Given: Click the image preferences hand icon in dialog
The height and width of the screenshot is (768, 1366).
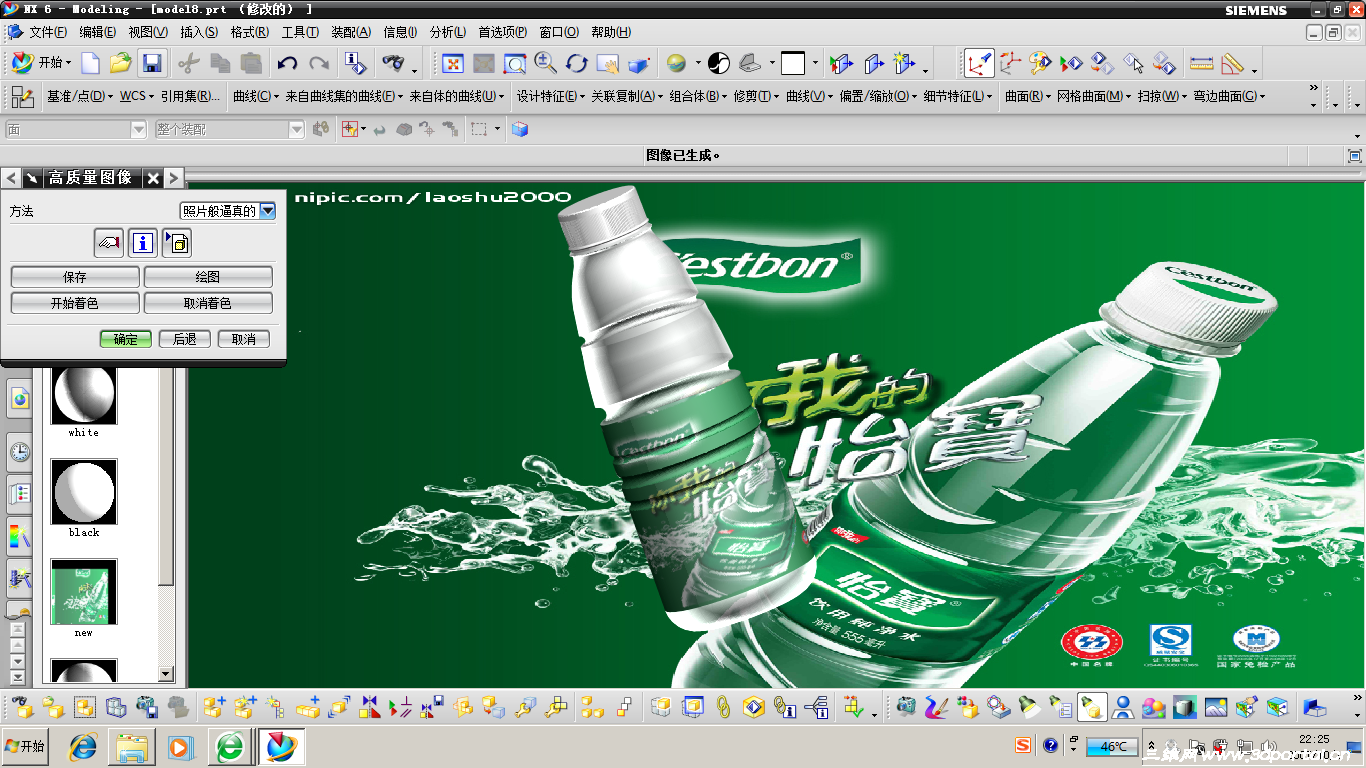Looking at the screenshot, I should 109,242.
